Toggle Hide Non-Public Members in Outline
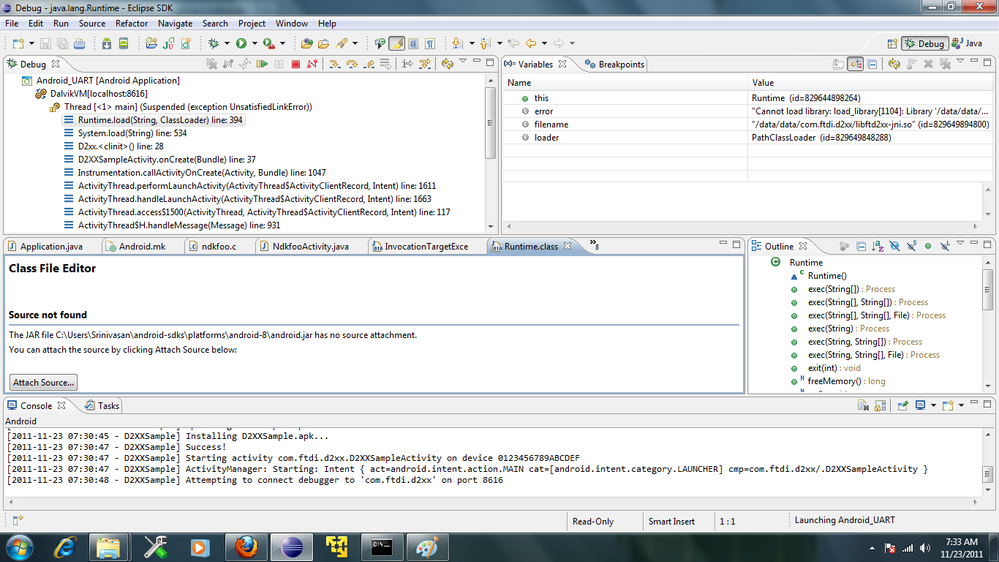This screenshot has height=562, width=999. pos(928,246)
